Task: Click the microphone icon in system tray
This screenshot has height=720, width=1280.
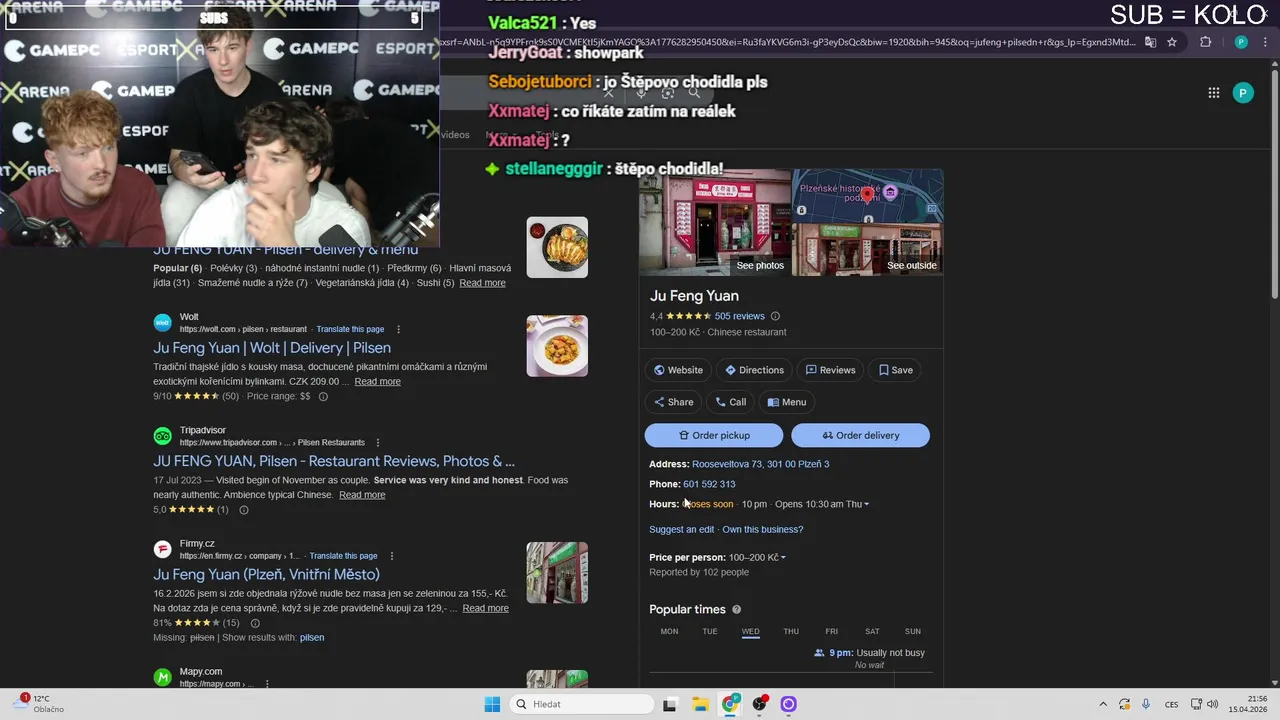Action: [1146, 704]
